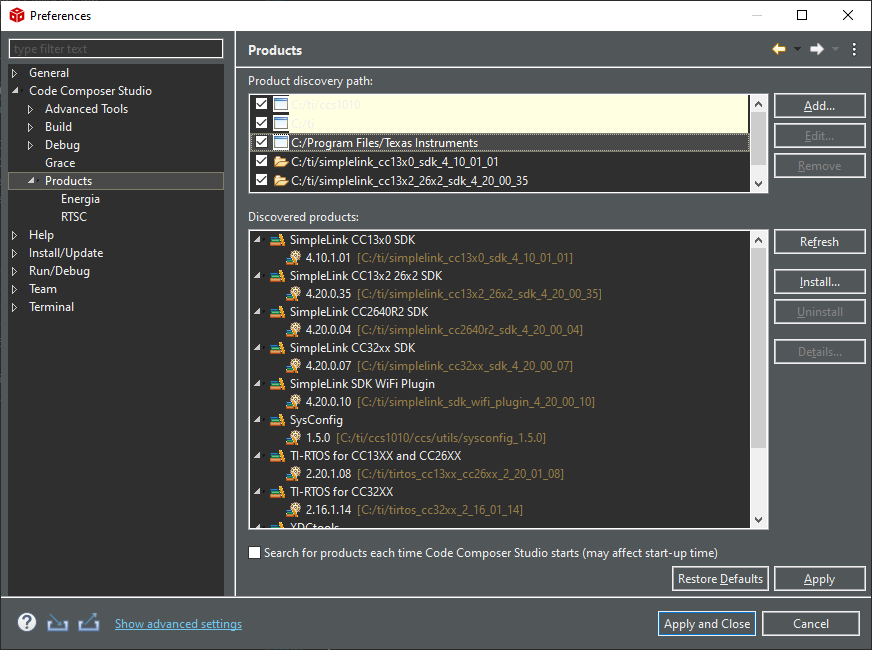Expand the General preferences node
Image resolution: width=872 pixels, height=650 pixels.
click(x=15, y=73)
